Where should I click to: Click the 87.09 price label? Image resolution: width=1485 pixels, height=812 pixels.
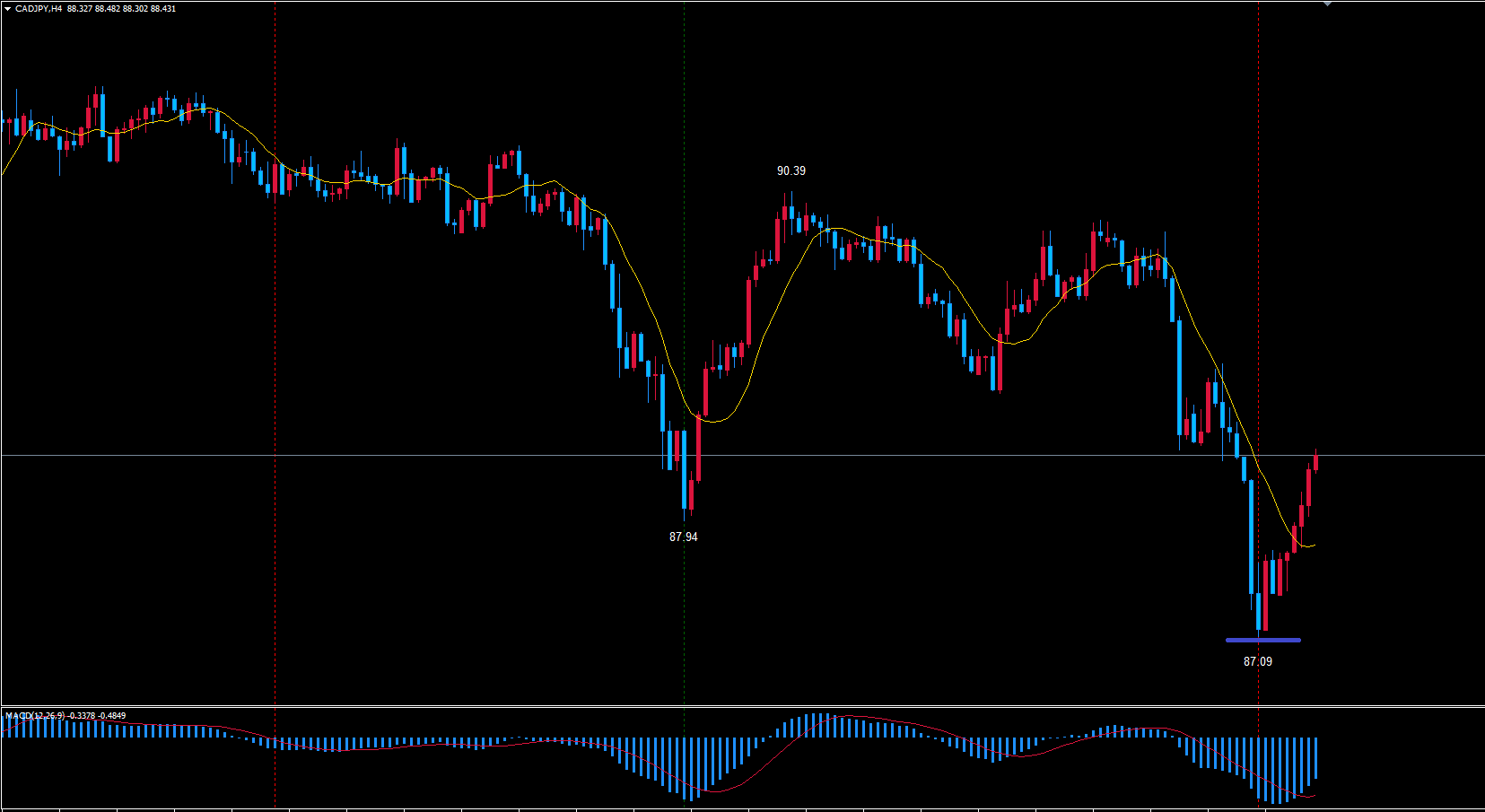pos(1257,661)
